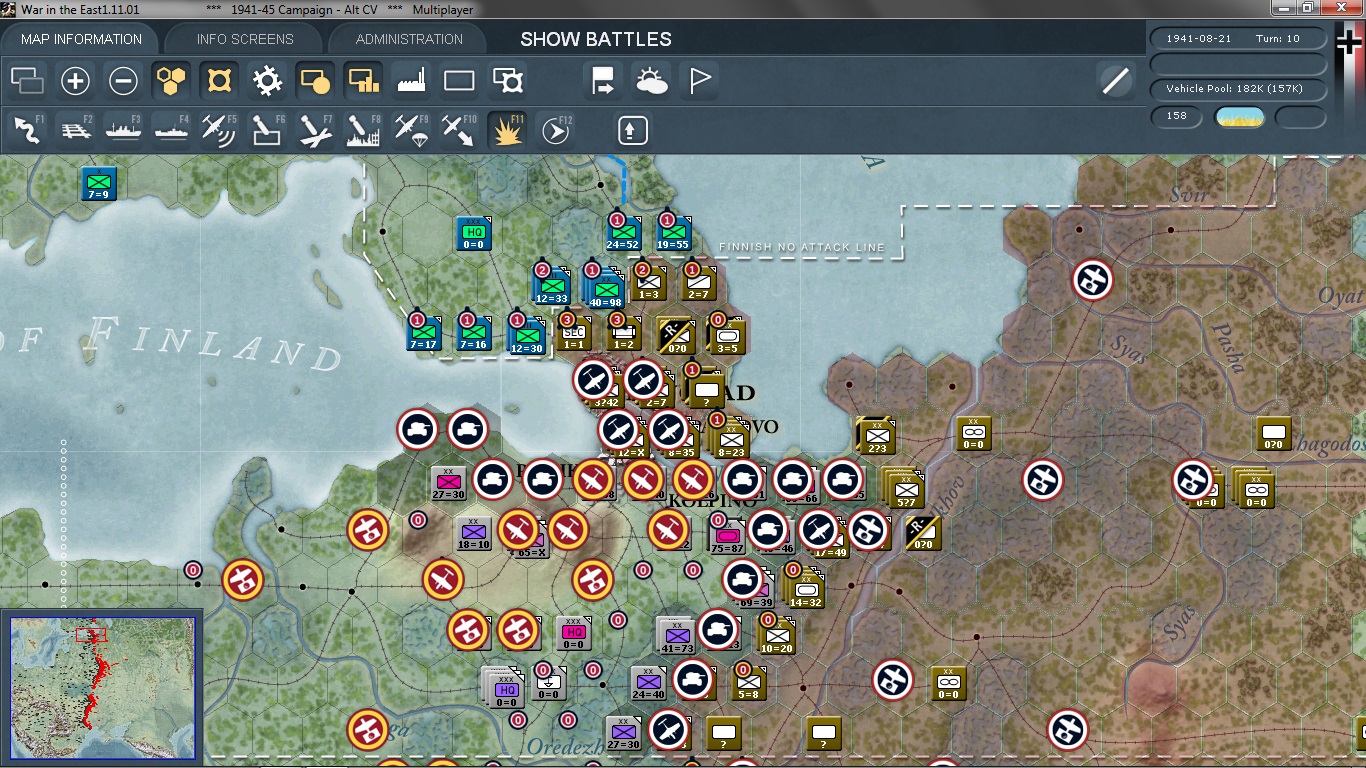Screen dimensions: 1366x768
Task: Click the 1941-08-21 Turn 10 date display
Action: pyautogui.click(x=1239, y=39)
